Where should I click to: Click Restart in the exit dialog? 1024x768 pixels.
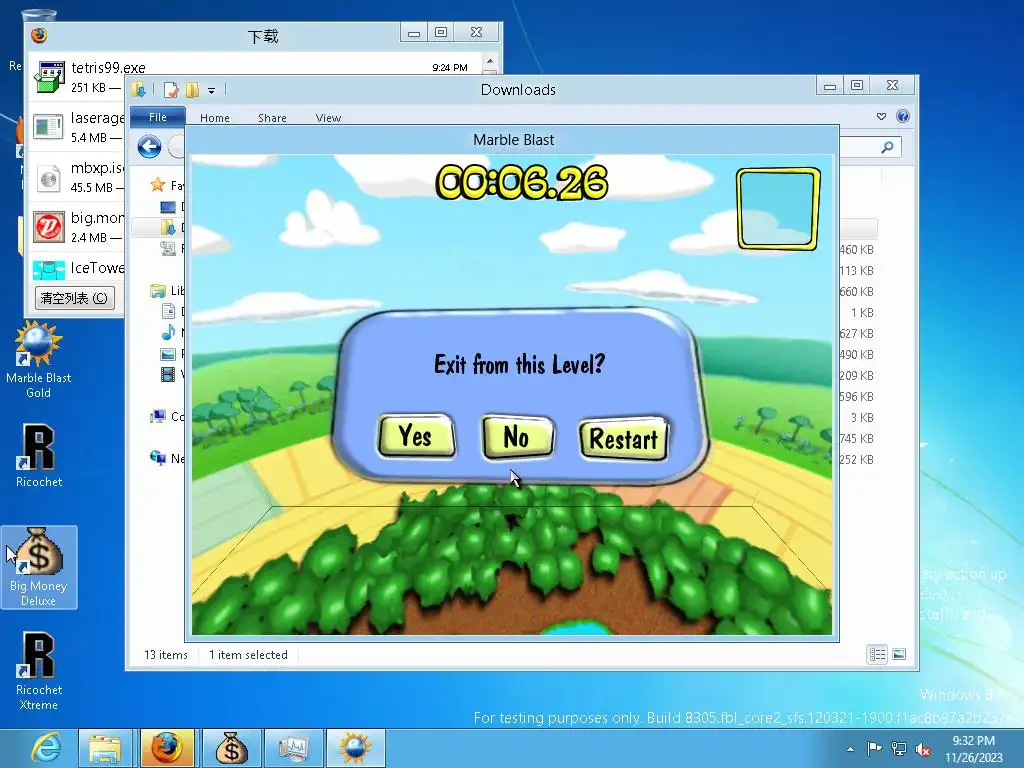point(624,438)
